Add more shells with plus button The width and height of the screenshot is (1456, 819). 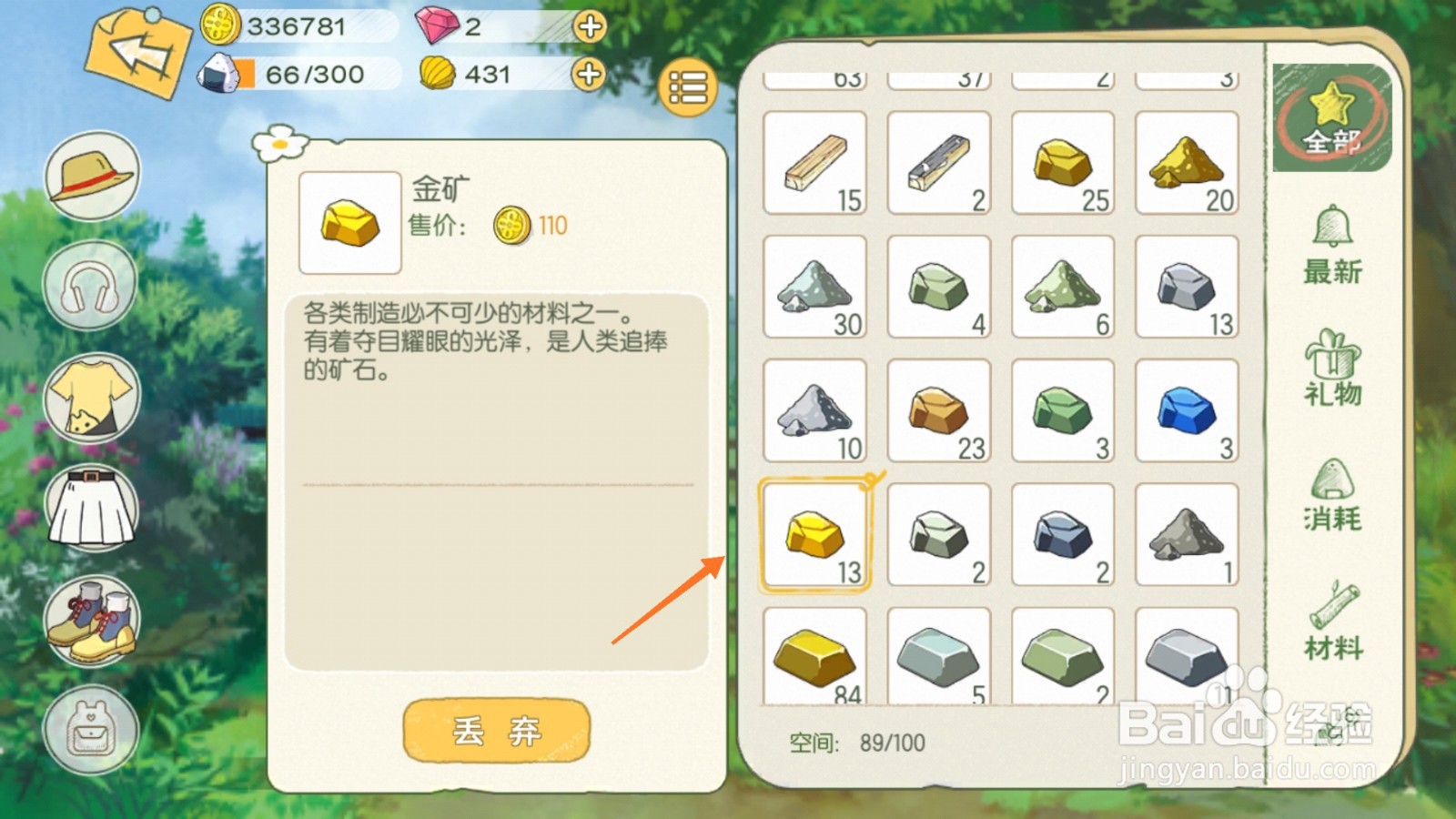point(589,74)
